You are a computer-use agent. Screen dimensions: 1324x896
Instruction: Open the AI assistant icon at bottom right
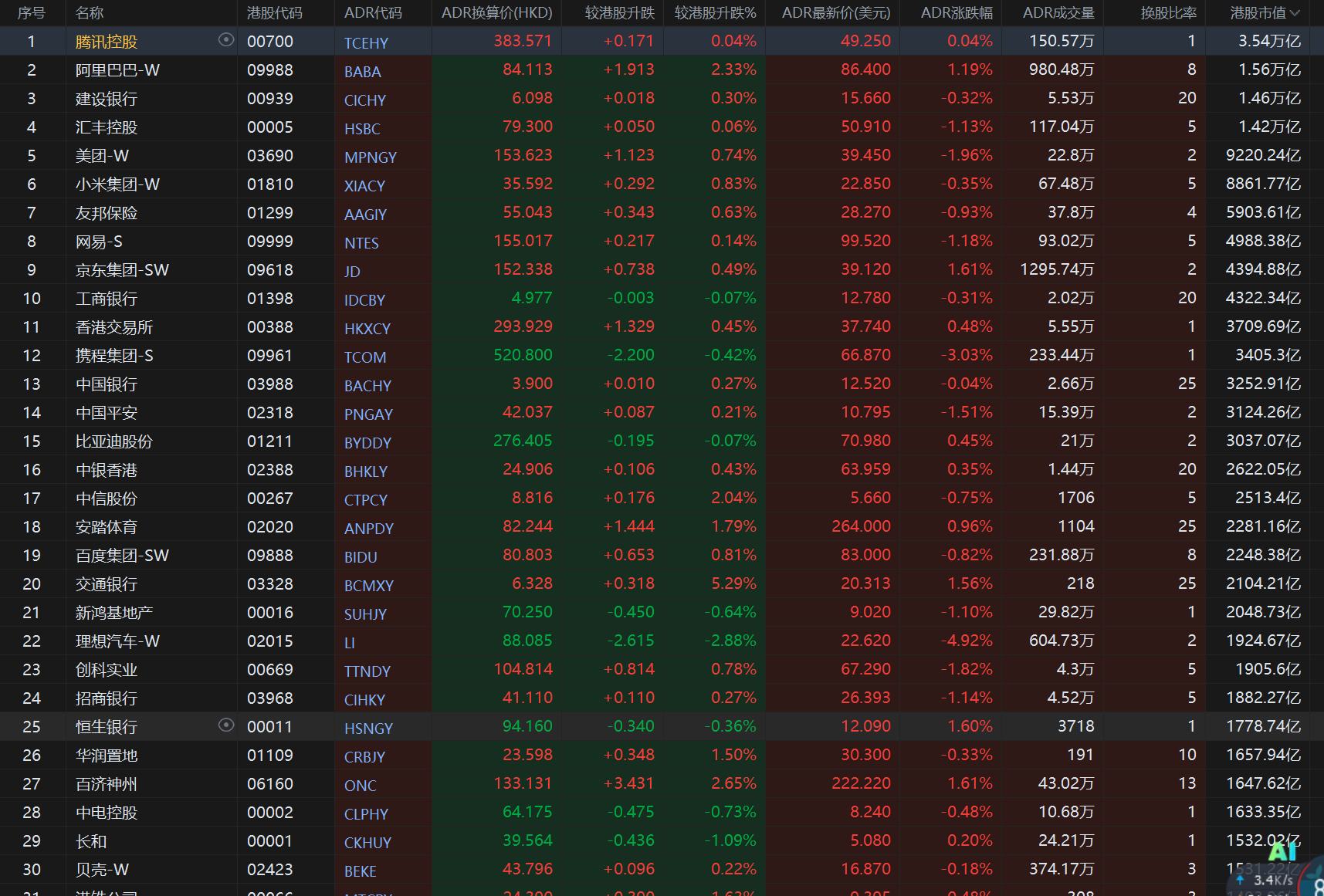tap(1282, 852)
